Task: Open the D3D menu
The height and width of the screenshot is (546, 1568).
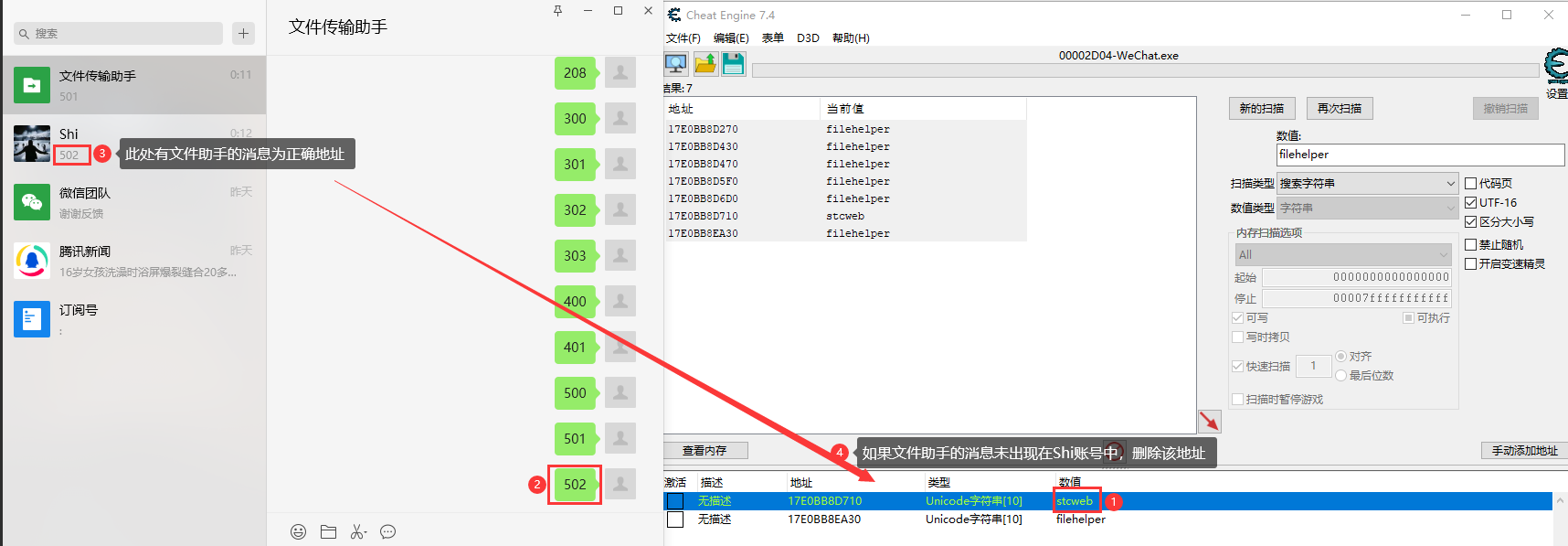Action: click(808, 37)
